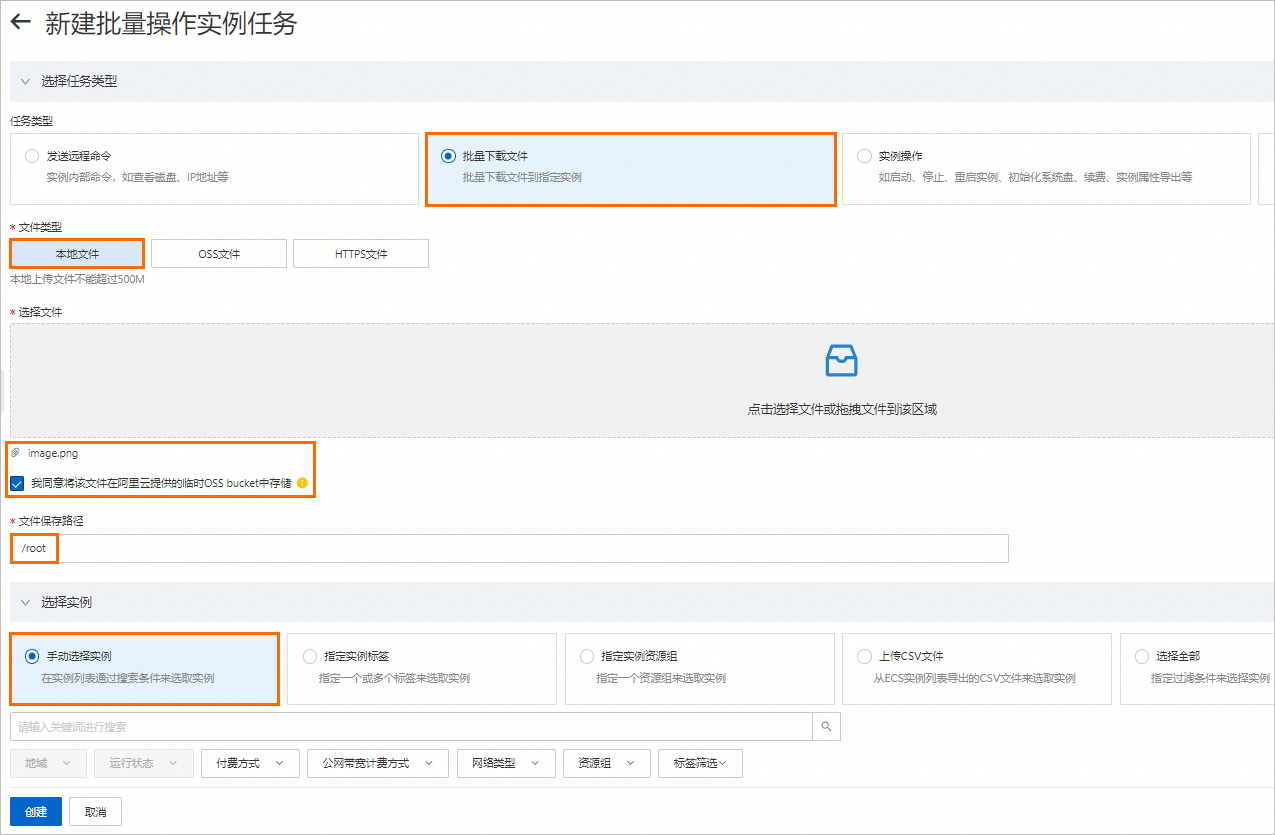Open the 标签筛选 dropdown
The height and width of the screenshot is (835, 1275).
700,763
